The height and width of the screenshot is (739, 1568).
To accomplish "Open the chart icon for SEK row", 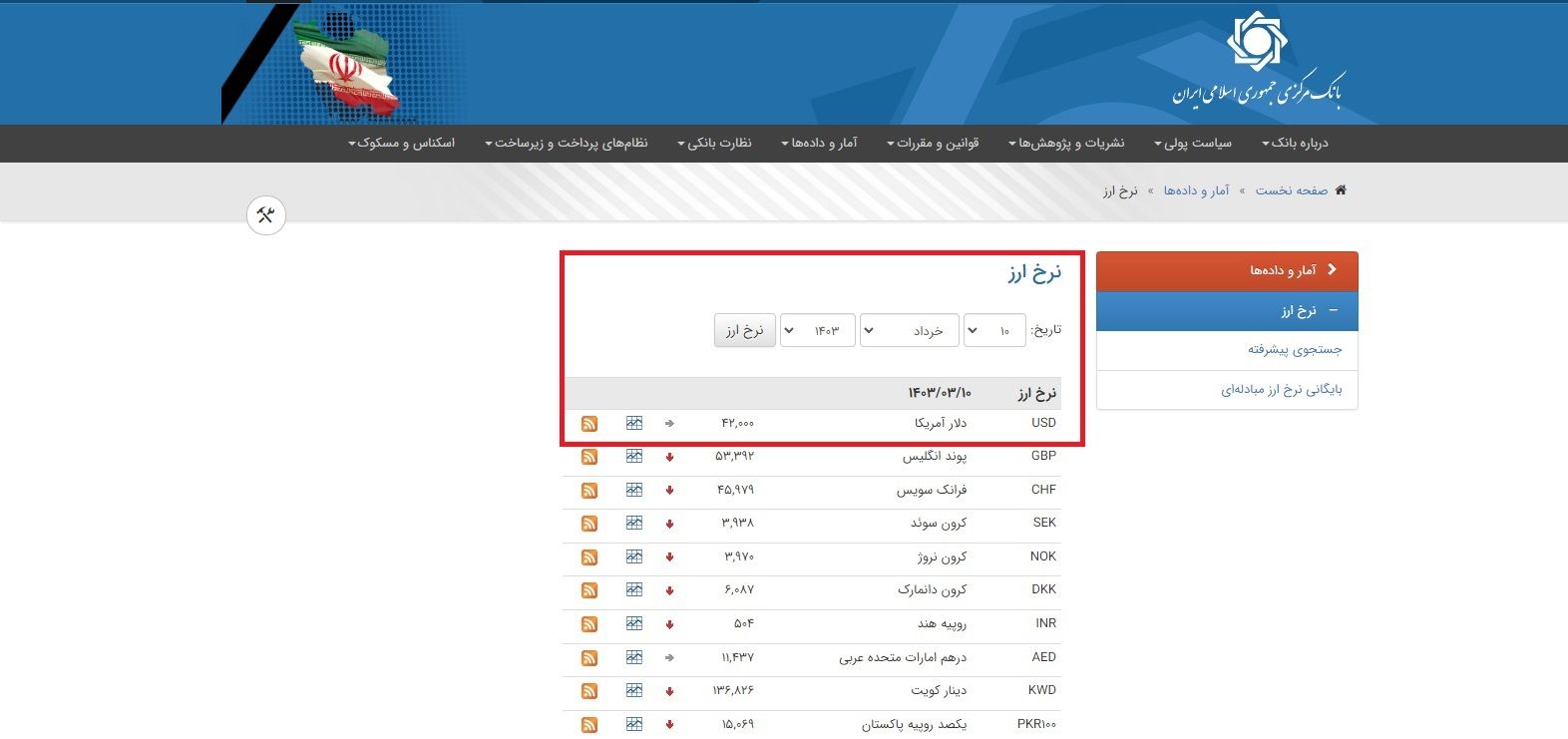I will pyautogui.click(x=634, y=524).
